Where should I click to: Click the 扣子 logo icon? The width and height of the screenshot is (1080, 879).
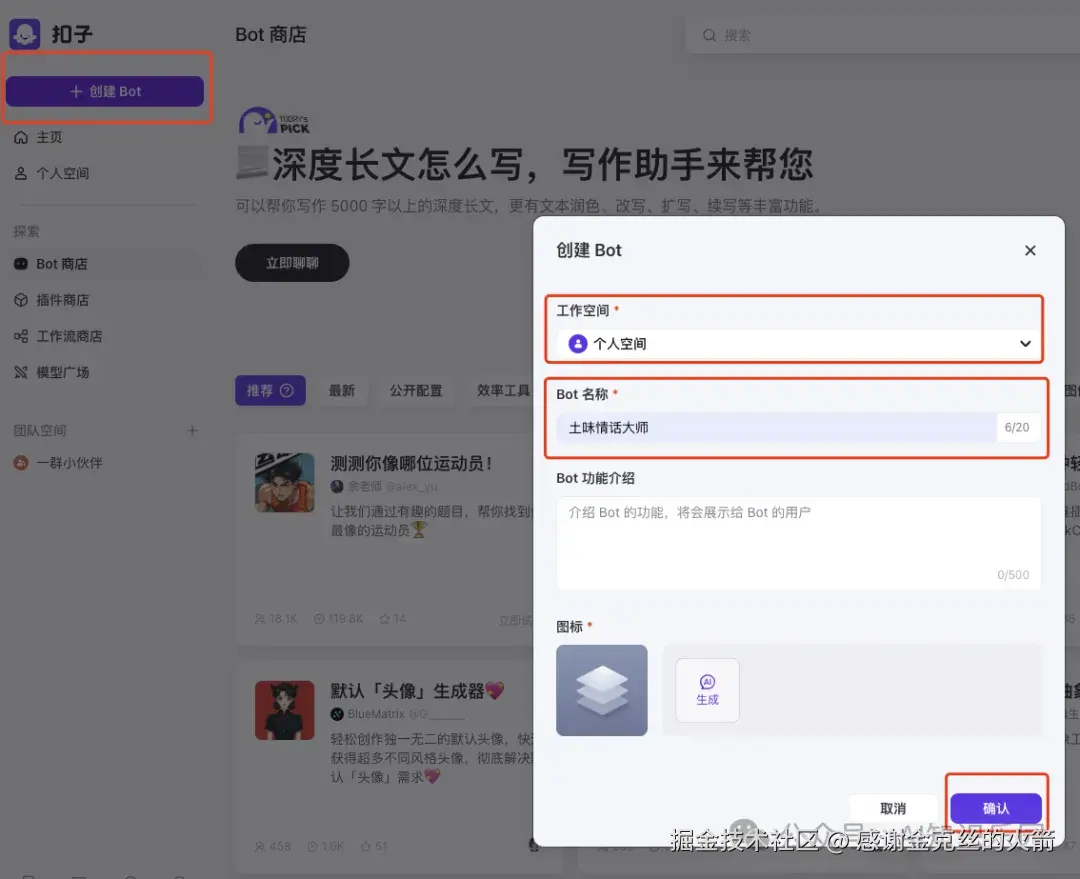coord(23,32)
